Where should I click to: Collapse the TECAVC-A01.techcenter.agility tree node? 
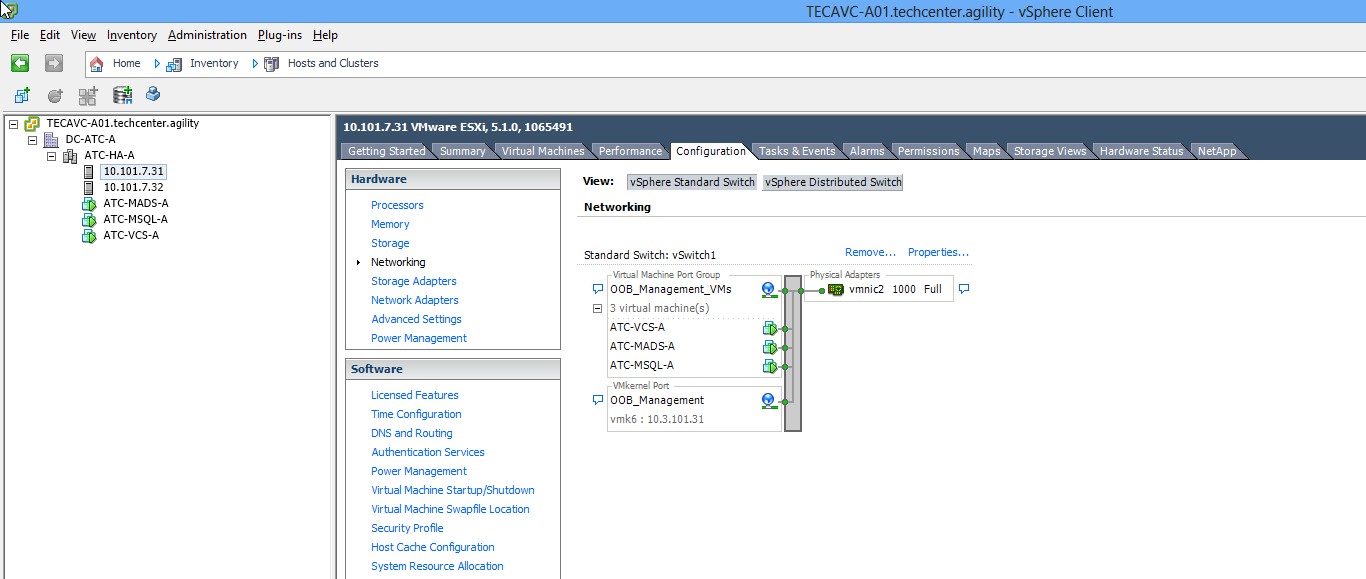pyautogui.click(x=13, y=124)
